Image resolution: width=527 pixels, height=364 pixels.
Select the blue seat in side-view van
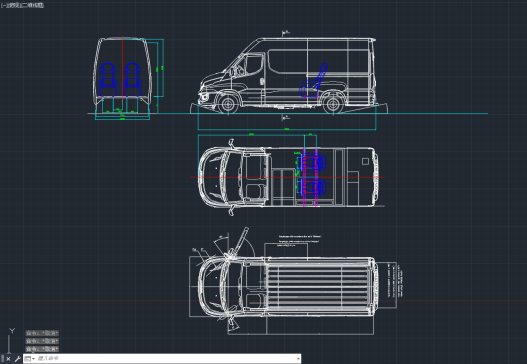coord(313,81)
